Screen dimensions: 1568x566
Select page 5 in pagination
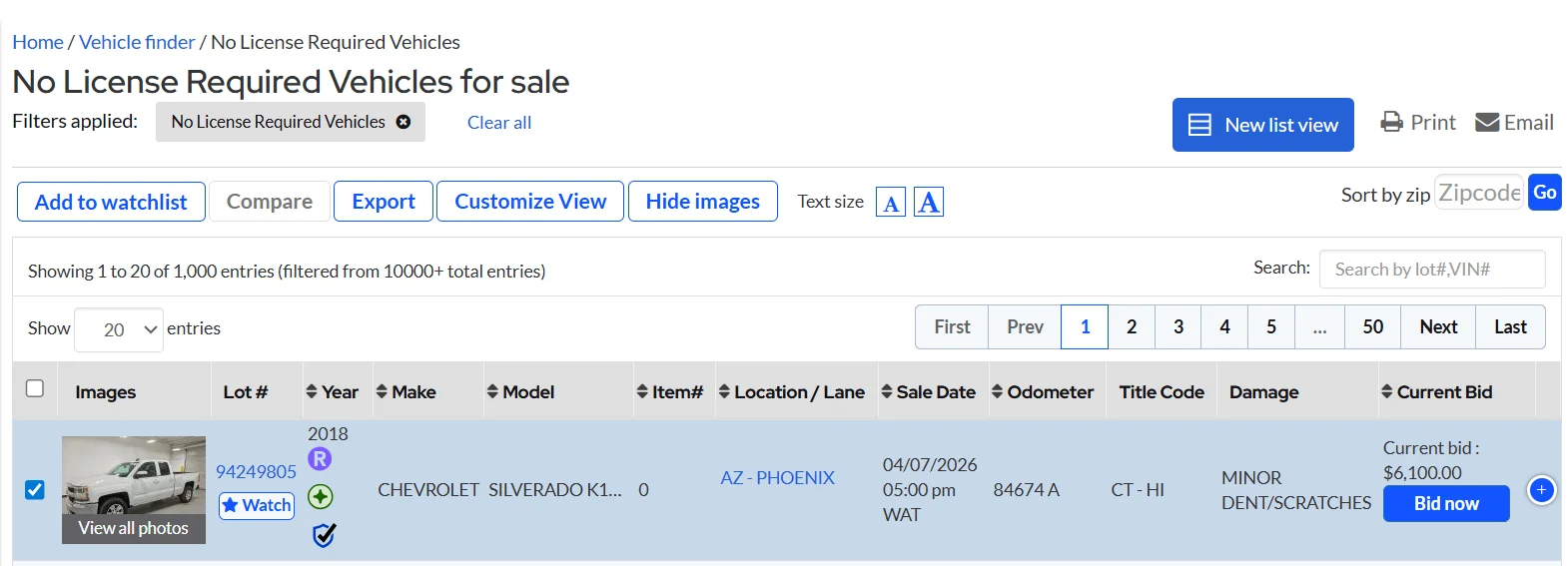1271,326
